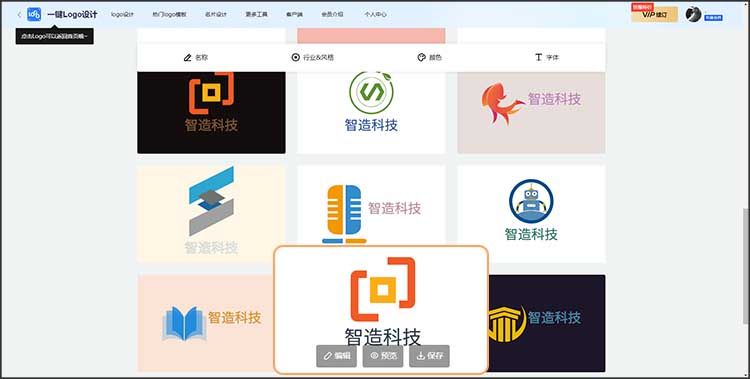Viewport: 750px width, 379px height.
Task: Select the orange-blue microphone logo card
Action: pos(371,206)
